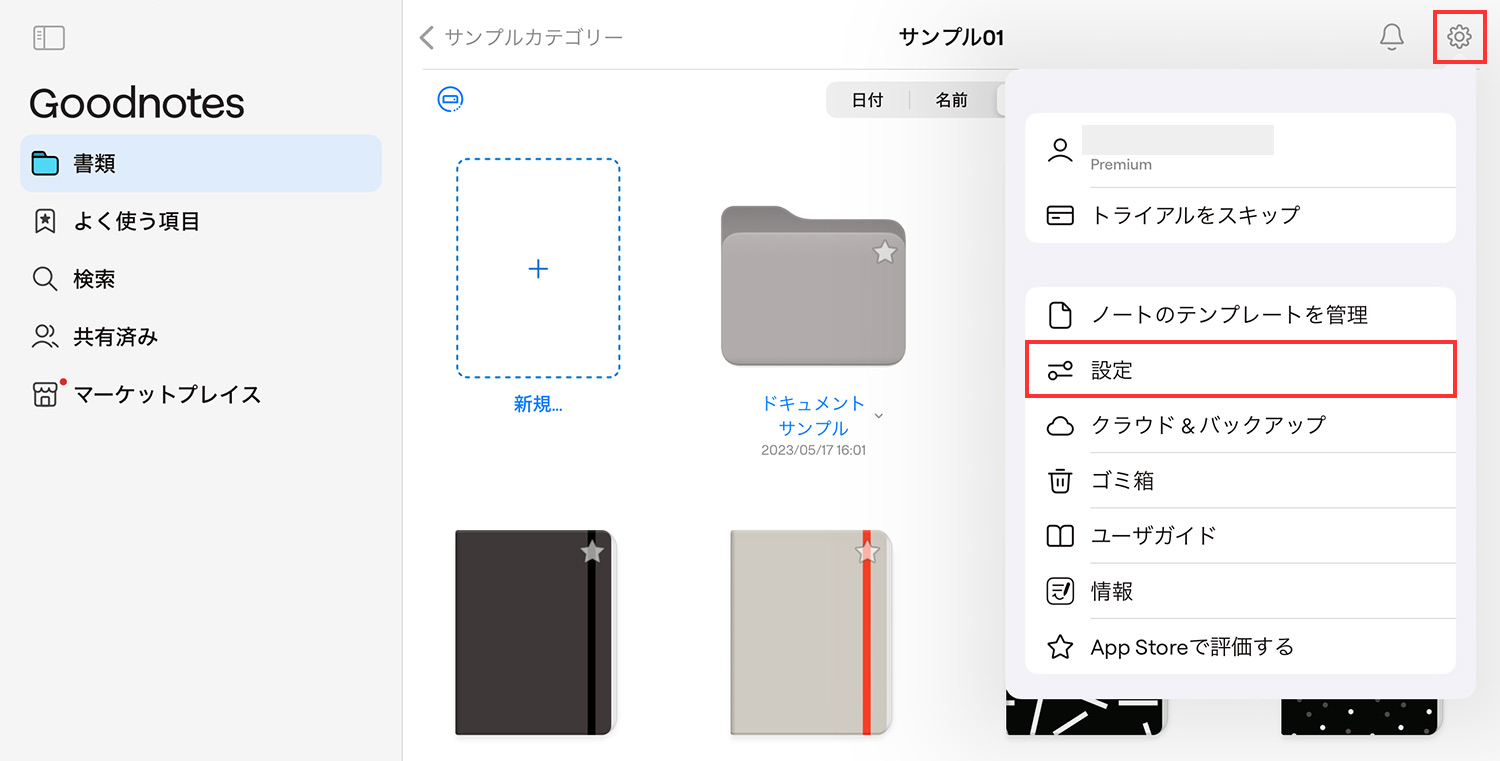Open the beige notebook with red band
This screenshot has height=761, width=1500.
[809, 633]
